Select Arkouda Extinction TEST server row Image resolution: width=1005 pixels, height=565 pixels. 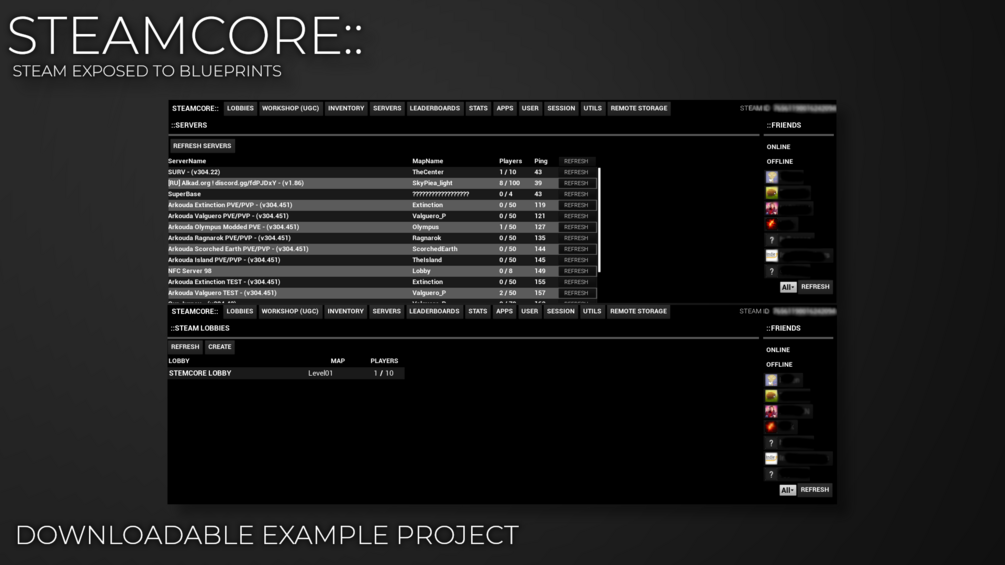tap(382, 282)
